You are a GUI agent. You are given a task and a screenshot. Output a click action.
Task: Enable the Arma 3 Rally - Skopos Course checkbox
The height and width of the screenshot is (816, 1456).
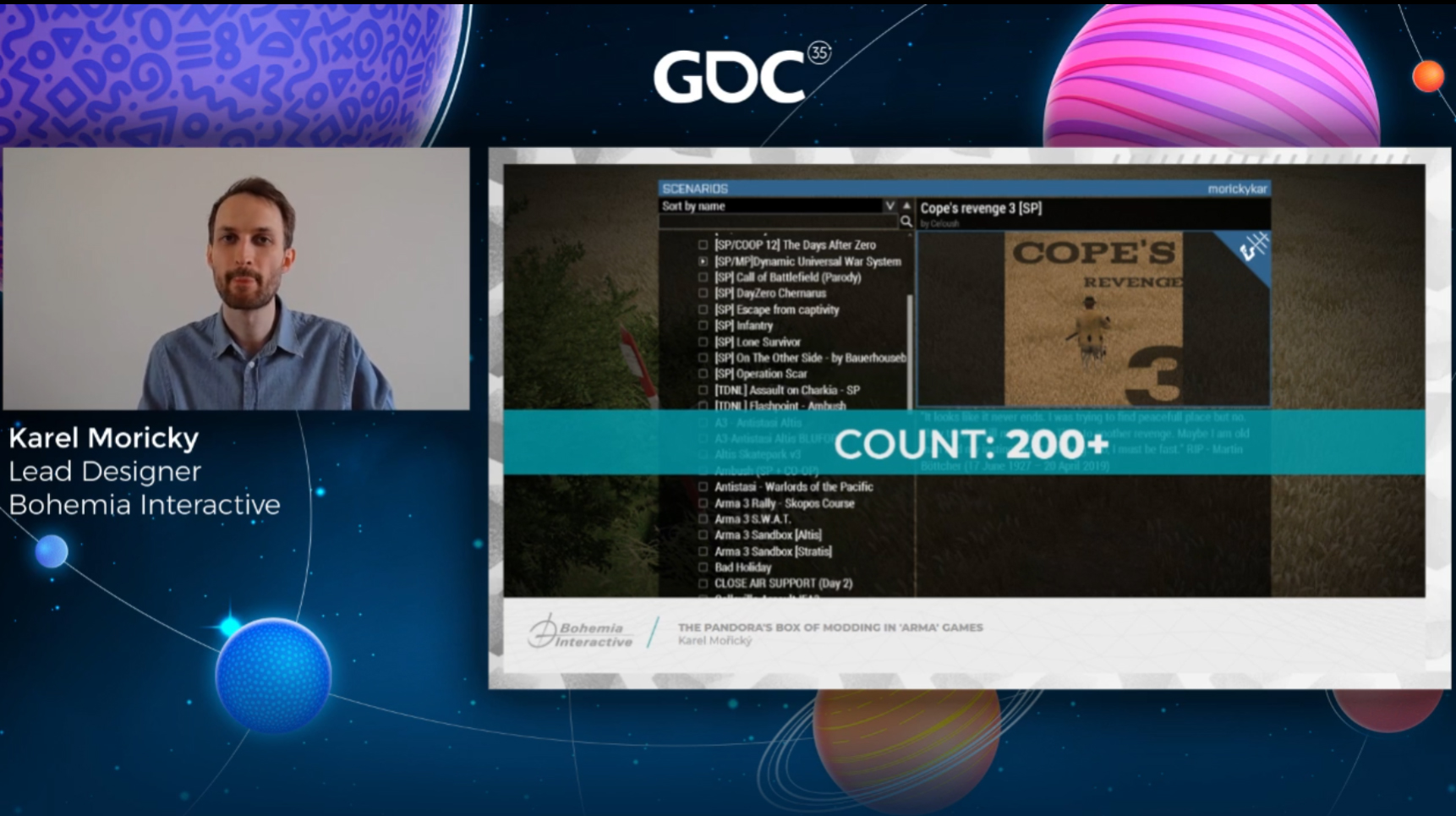coord(703,503)
